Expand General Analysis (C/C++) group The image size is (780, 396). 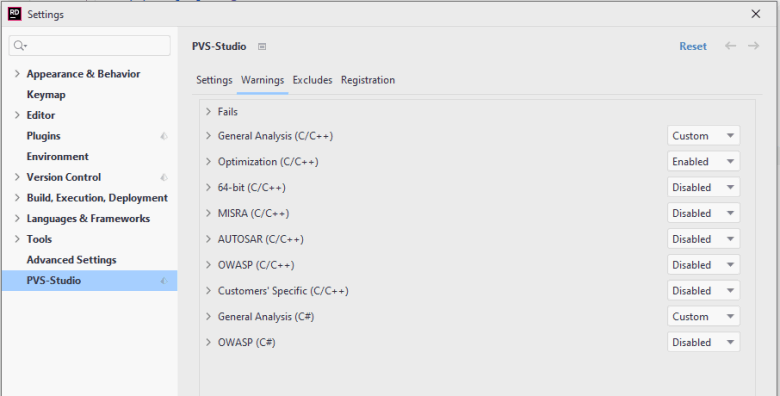(x=209, y=136)
